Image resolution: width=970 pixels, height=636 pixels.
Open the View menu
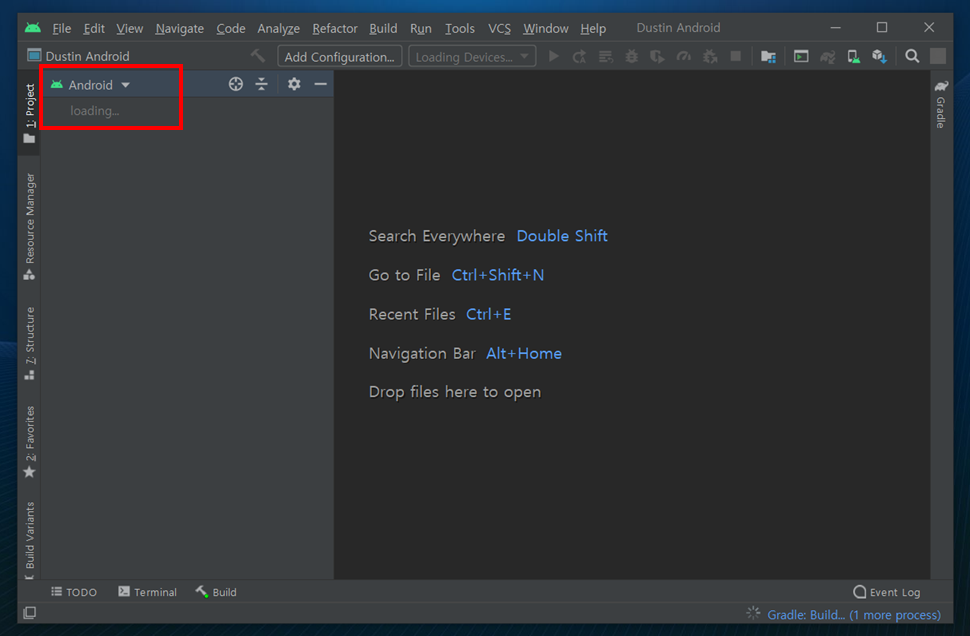tap(129, 28)
